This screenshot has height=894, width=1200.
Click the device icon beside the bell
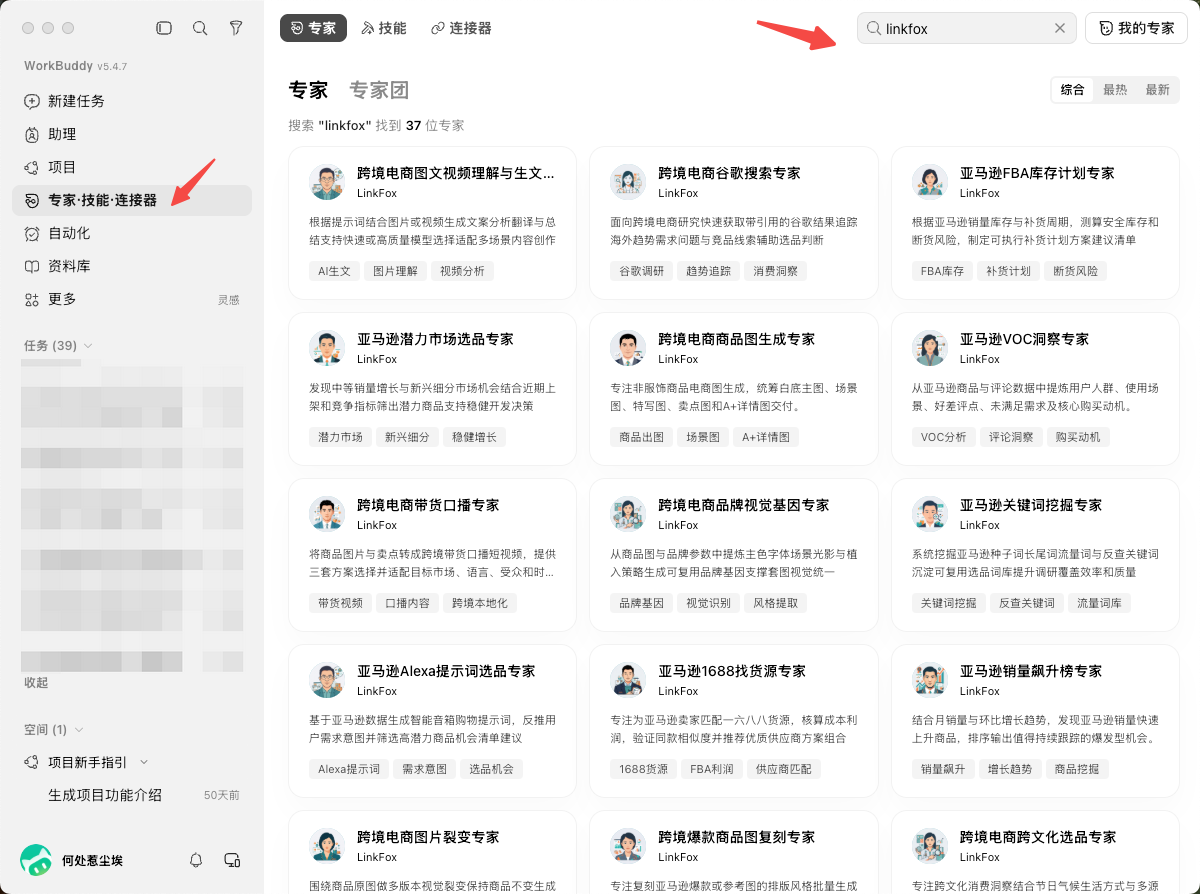233,860
